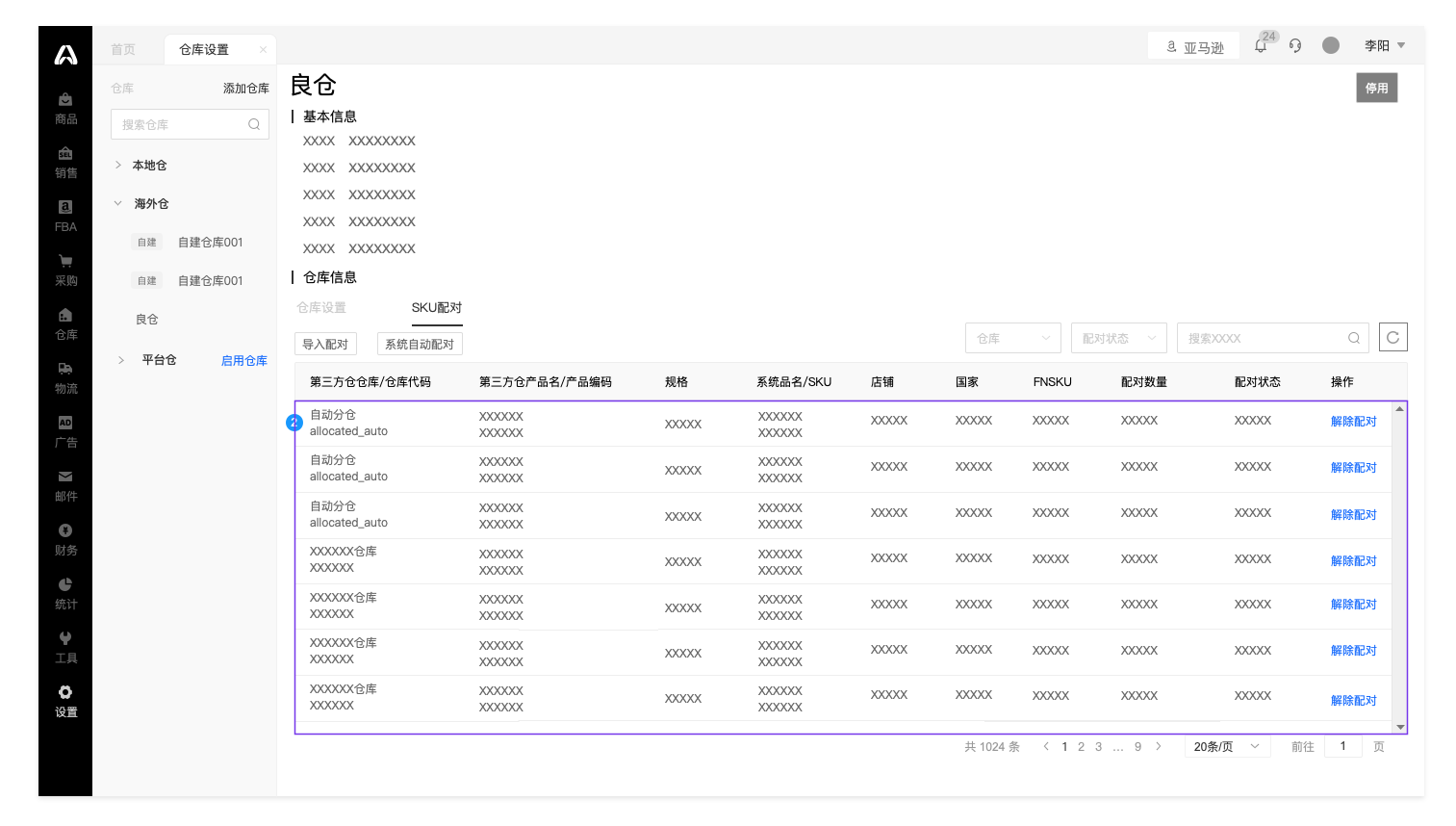The image size is (1456, 826).
Task: Open the 工具 module in sidebar
Action: coord(65,648)
